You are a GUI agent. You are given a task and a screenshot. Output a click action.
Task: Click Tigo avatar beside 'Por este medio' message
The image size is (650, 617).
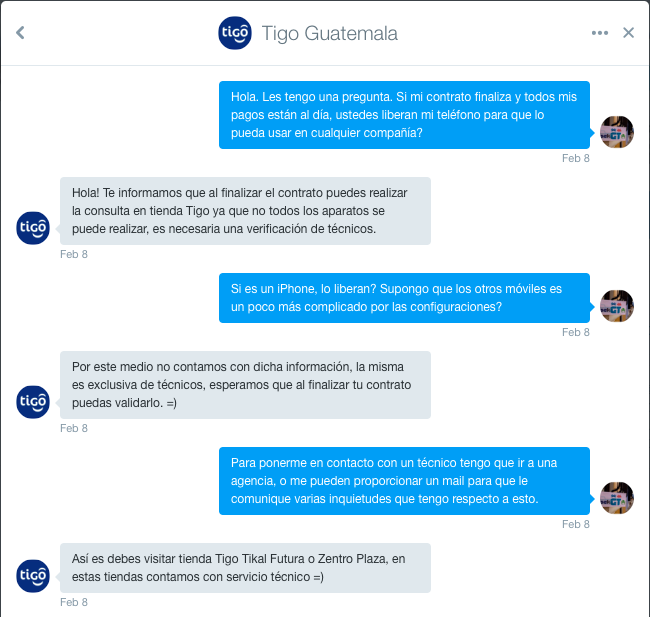click(33, 402)
